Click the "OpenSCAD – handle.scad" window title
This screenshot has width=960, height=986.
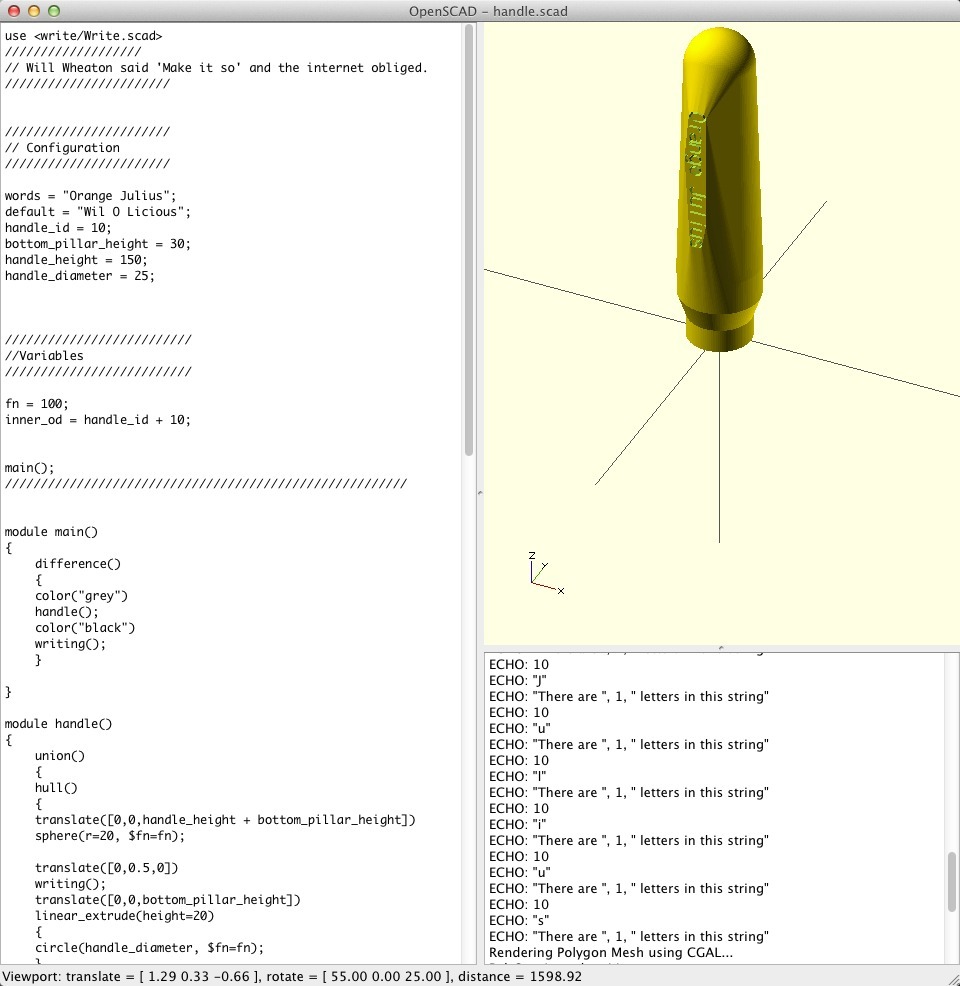489,11
